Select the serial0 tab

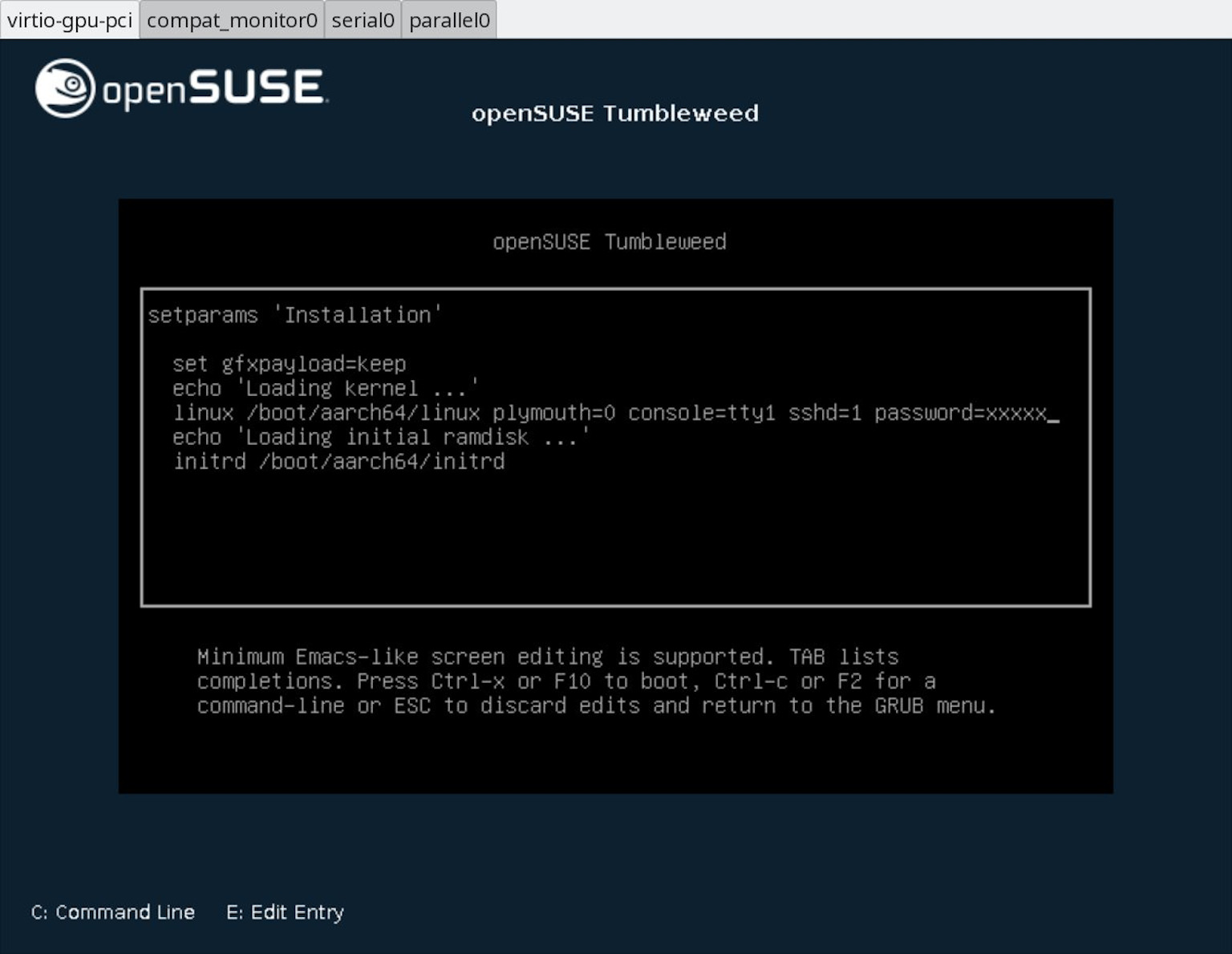tap(363, 19)
